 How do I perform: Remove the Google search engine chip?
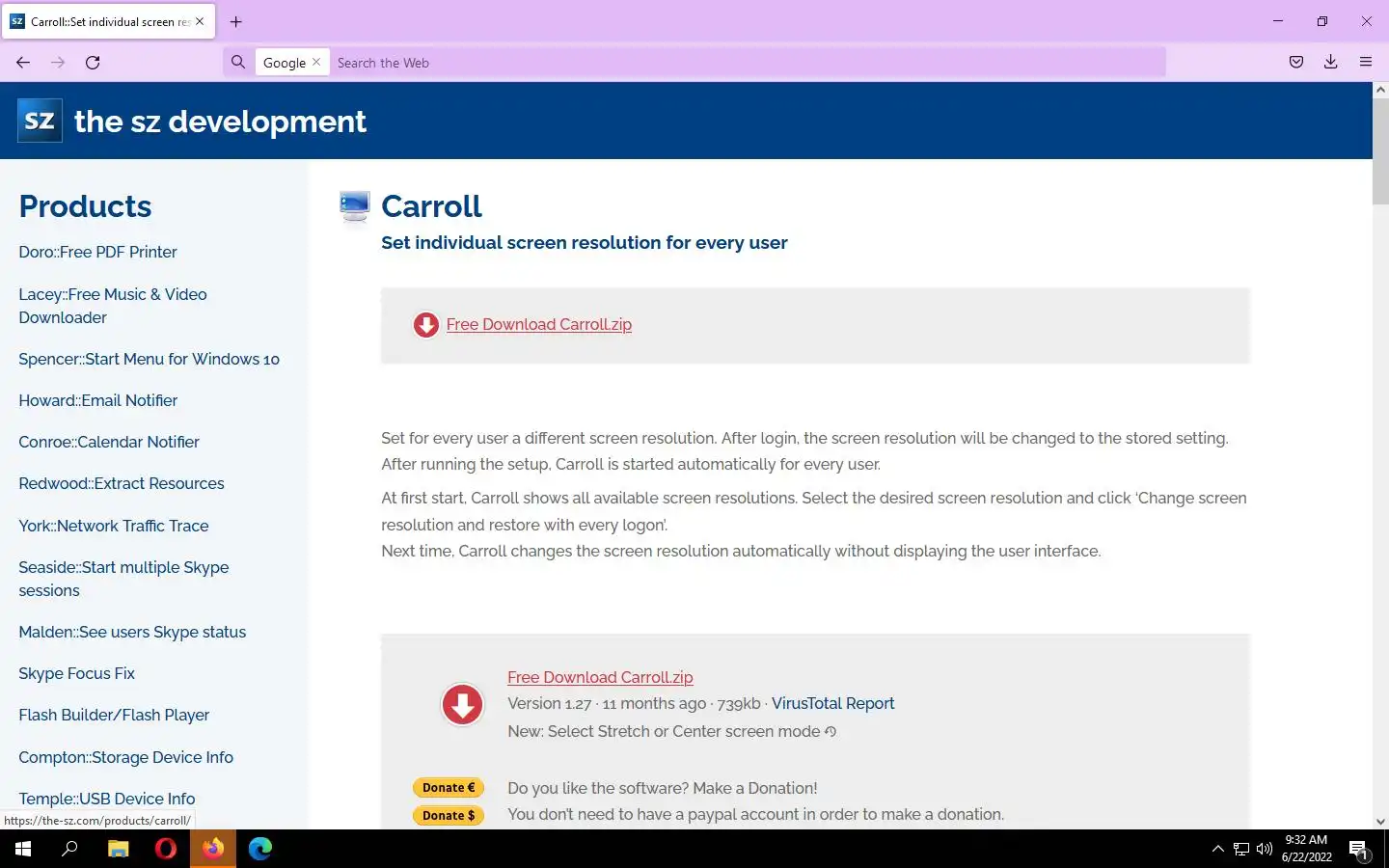[x=316, y=62]
